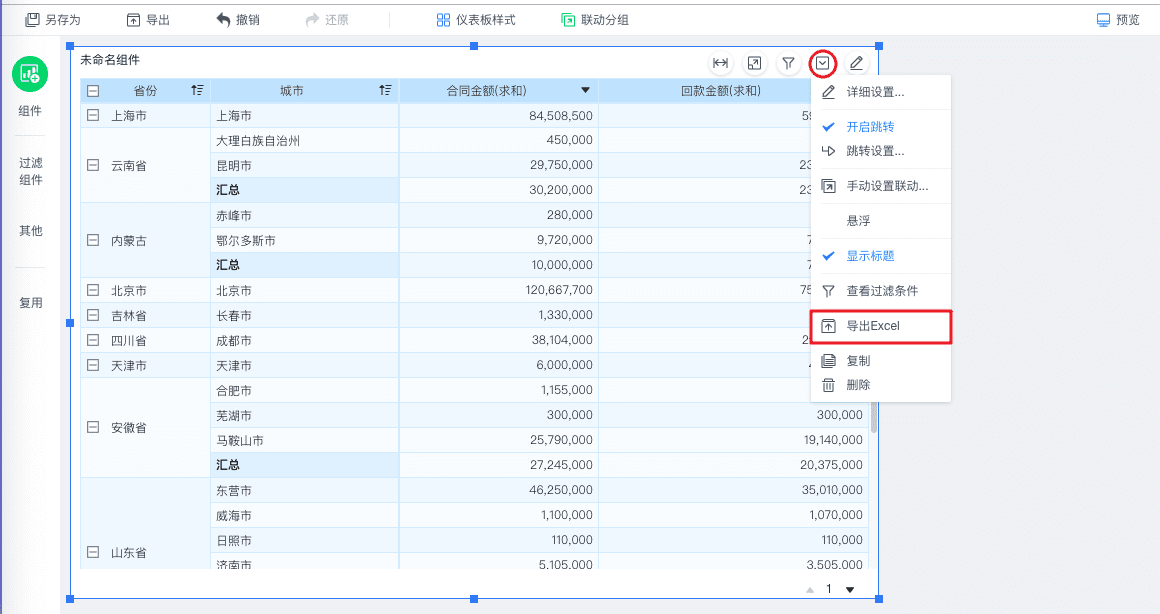Open 合同金额(求和) header dropdown arrow
The image size is (1160, 614).
pos(585,90)
